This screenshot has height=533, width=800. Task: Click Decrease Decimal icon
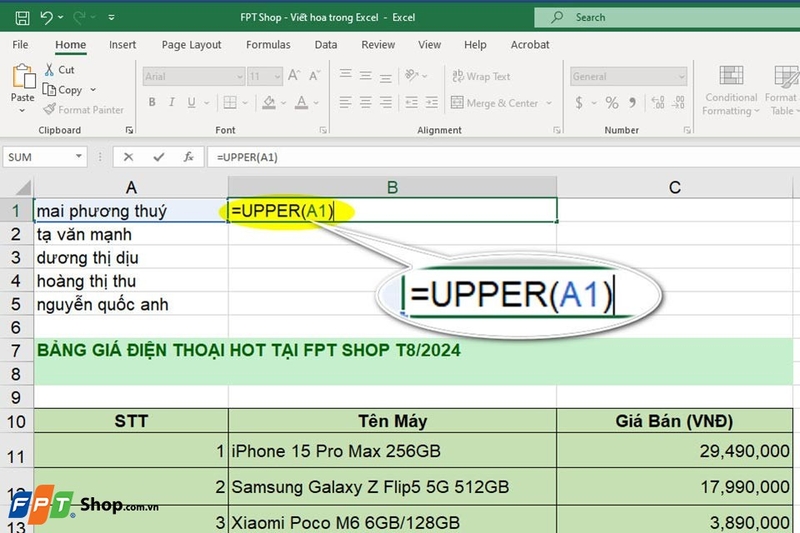[678, 103]
